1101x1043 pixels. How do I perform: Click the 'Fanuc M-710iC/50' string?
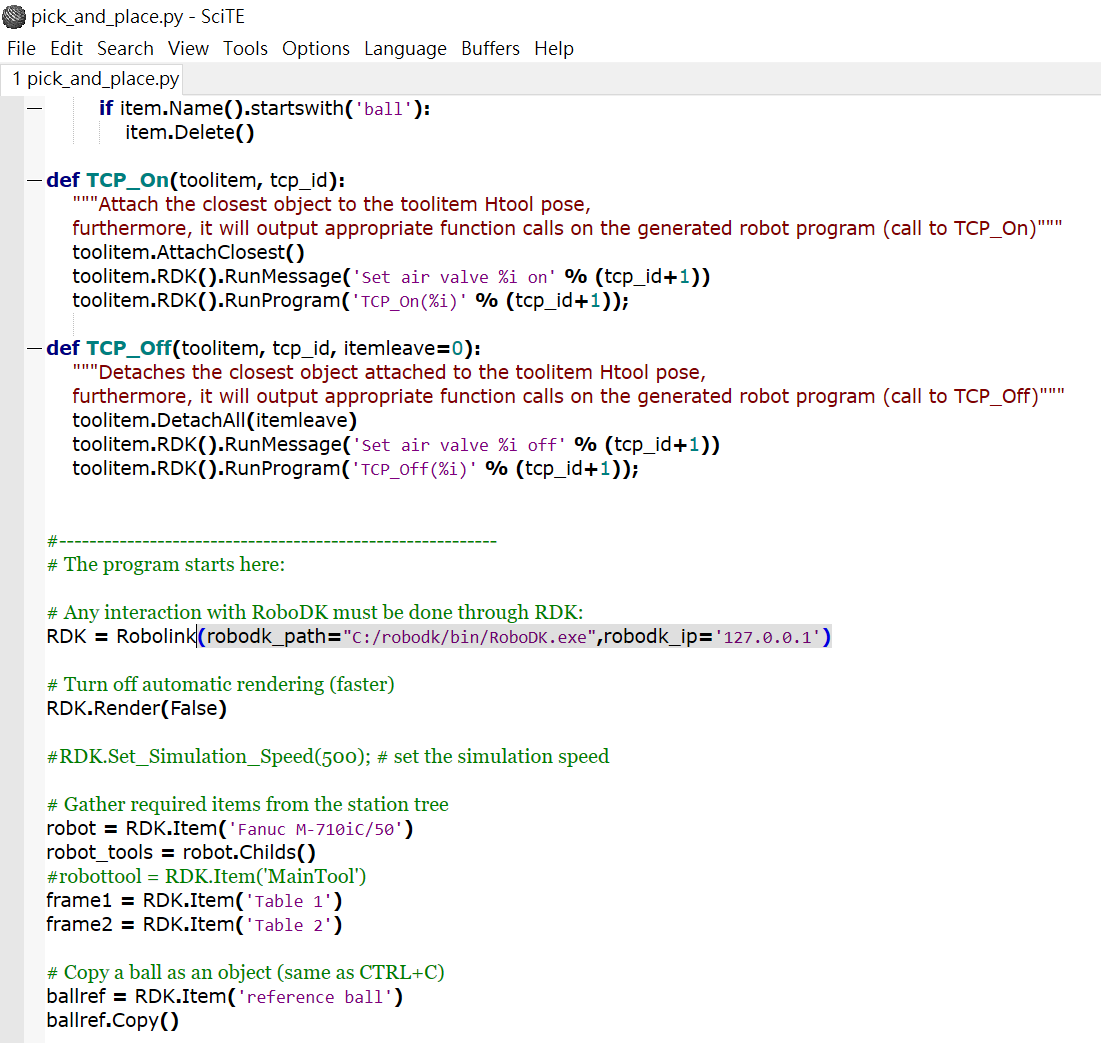315,829
